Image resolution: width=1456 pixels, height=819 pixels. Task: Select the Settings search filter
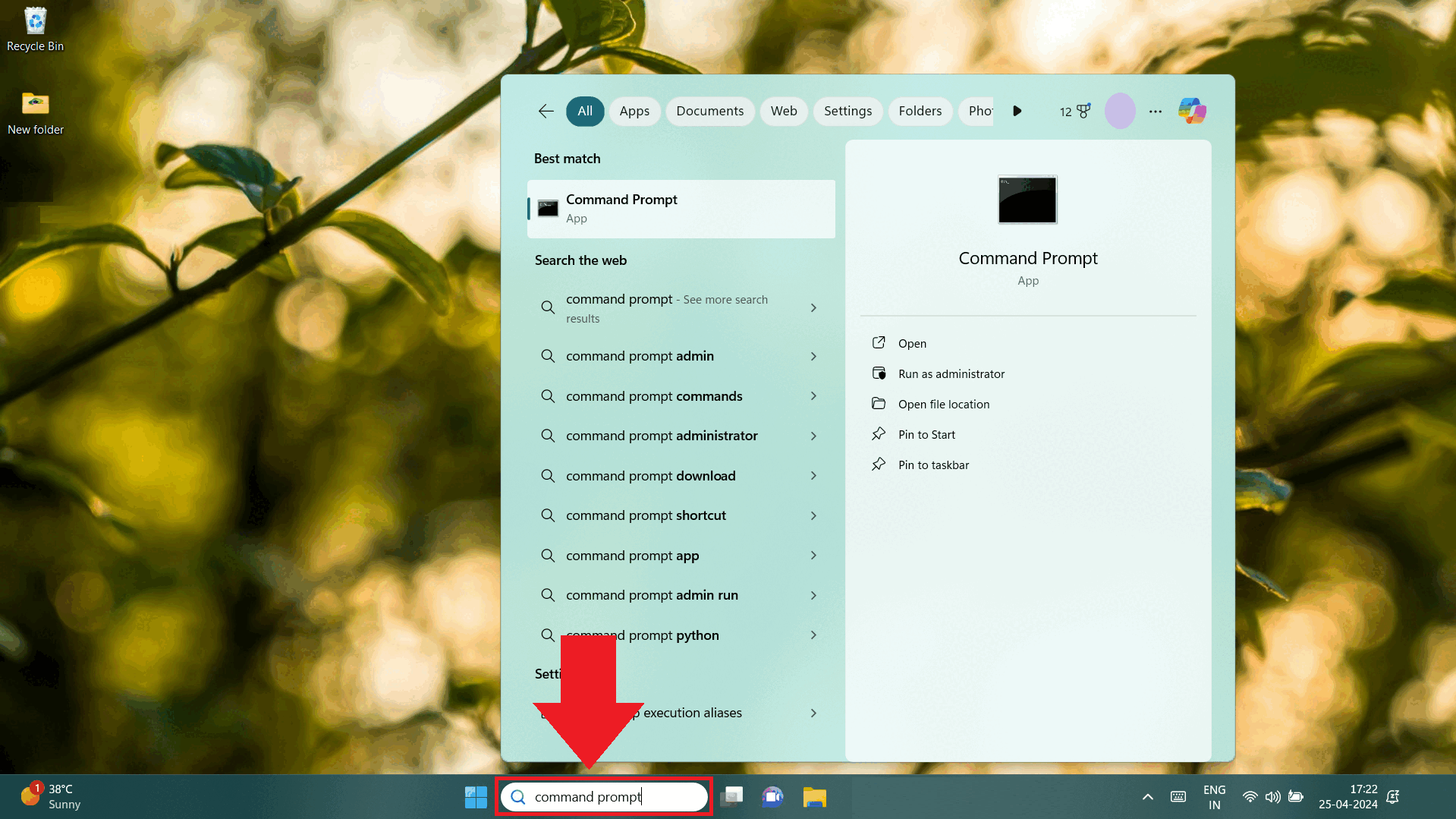(x=847, y=111)
